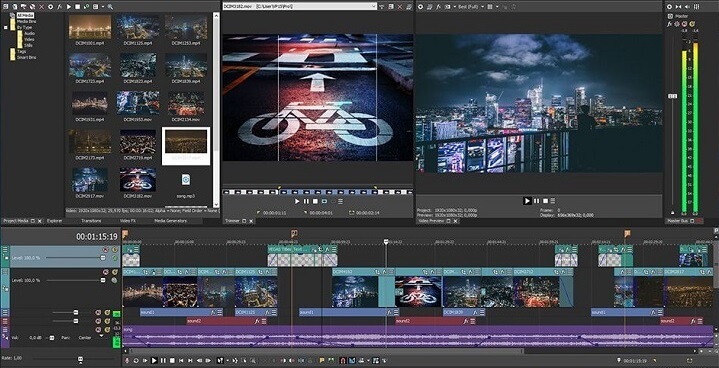Pause playback in the Trimmer panel

click(x=306, y=201)
